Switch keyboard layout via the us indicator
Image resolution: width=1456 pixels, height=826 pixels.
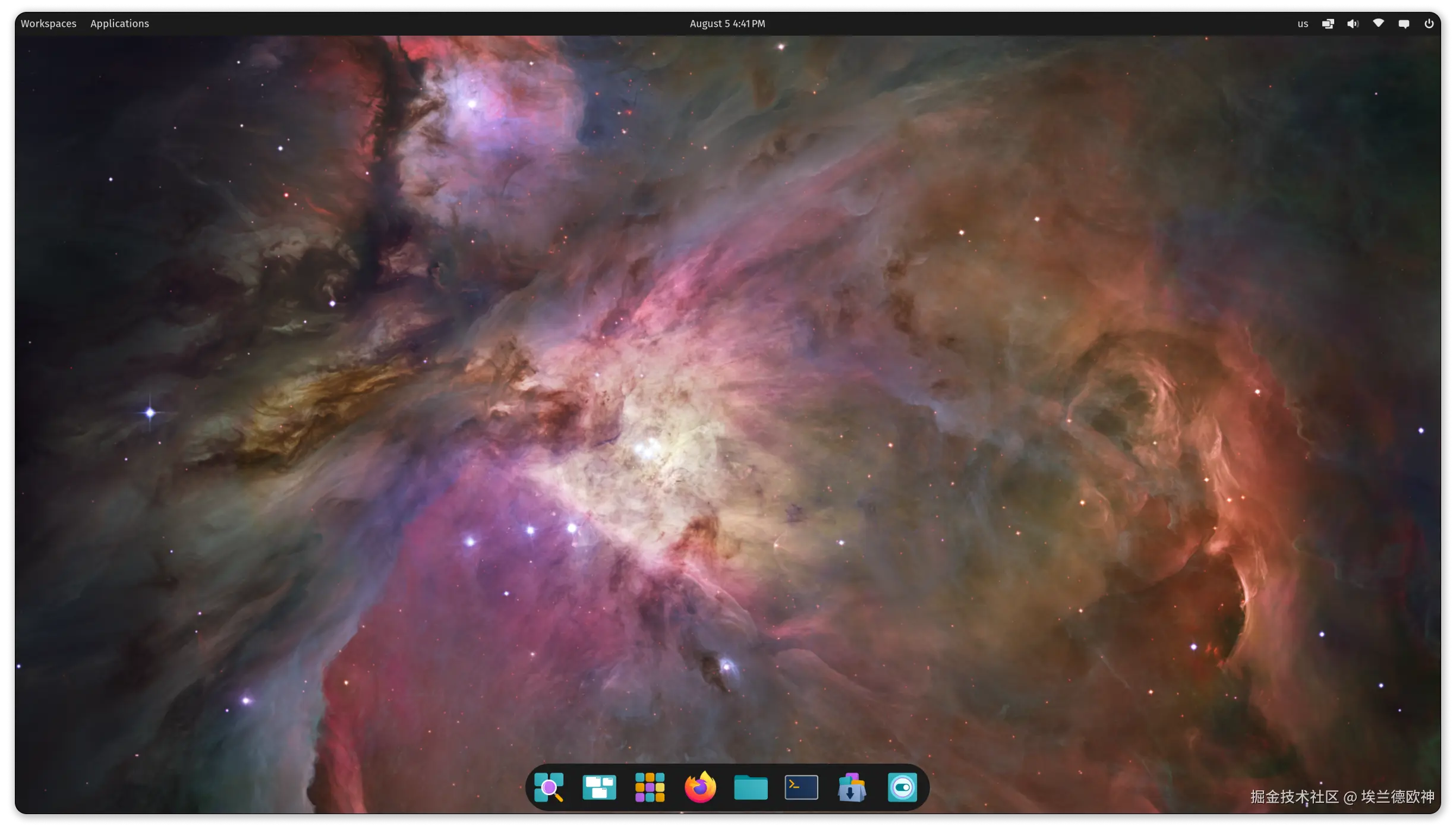(1302, 24)
